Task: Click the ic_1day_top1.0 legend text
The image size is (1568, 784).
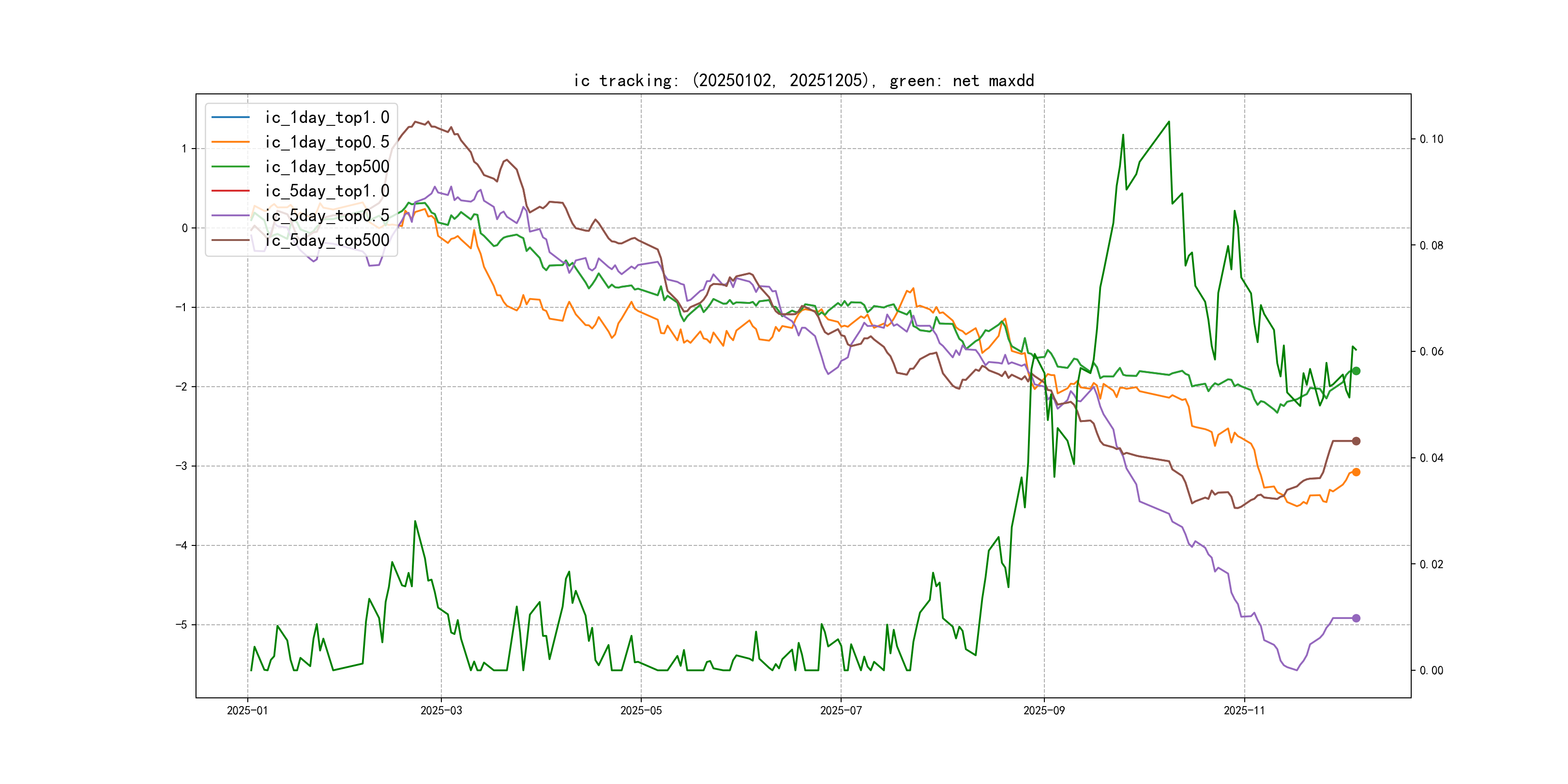Action: [327, 117]
